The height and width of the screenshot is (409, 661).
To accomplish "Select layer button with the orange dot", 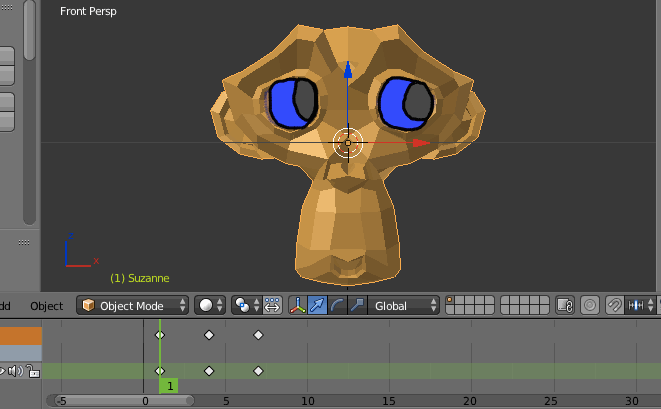I will coord(450,301).
